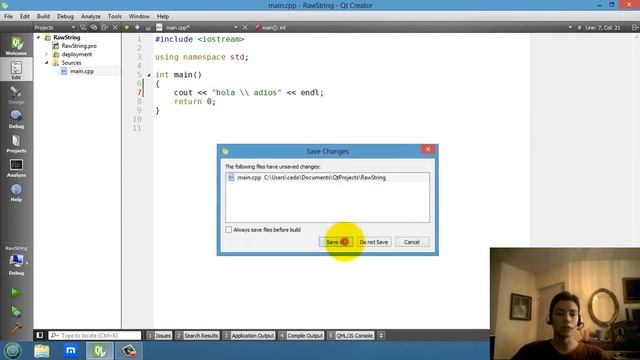
Task: Click the Qt Creator taskbar icon
Action: click(x=100, y=351)
